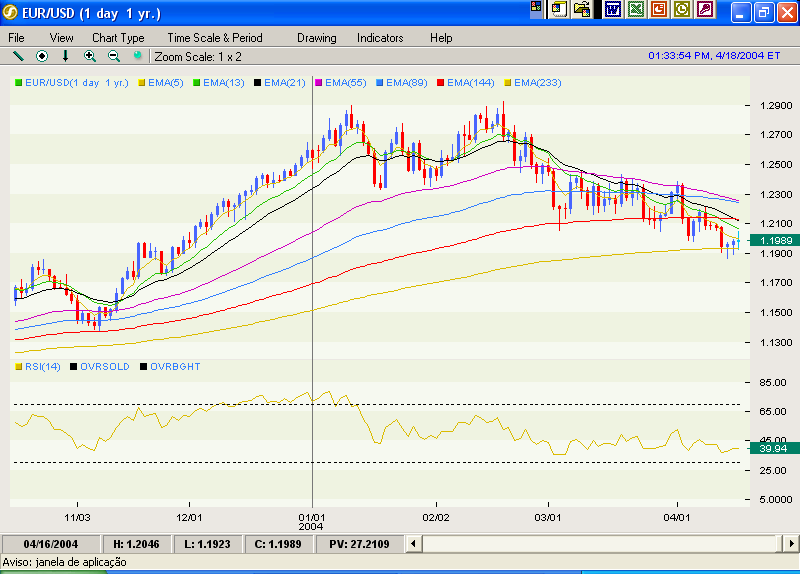800x574 pixels.
Task: Click the EMA(5) legend color swatch
Action: click(142, 83)
